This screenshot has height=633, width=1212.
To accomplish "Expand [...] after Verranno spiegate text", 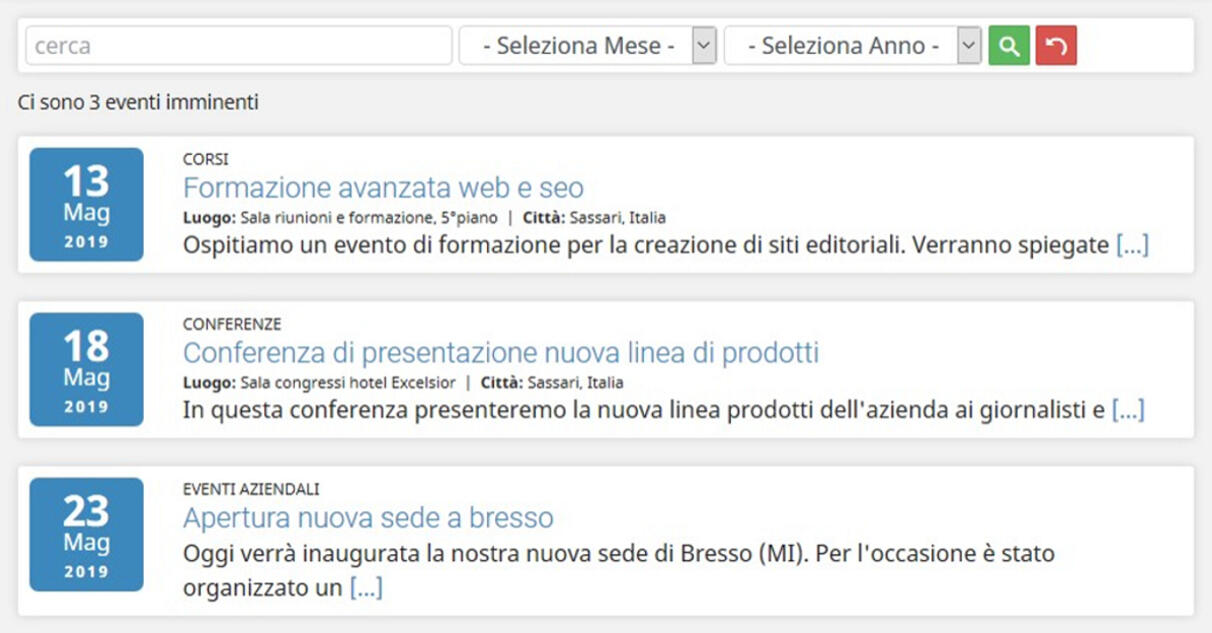I will click(x=1132, y=245).
